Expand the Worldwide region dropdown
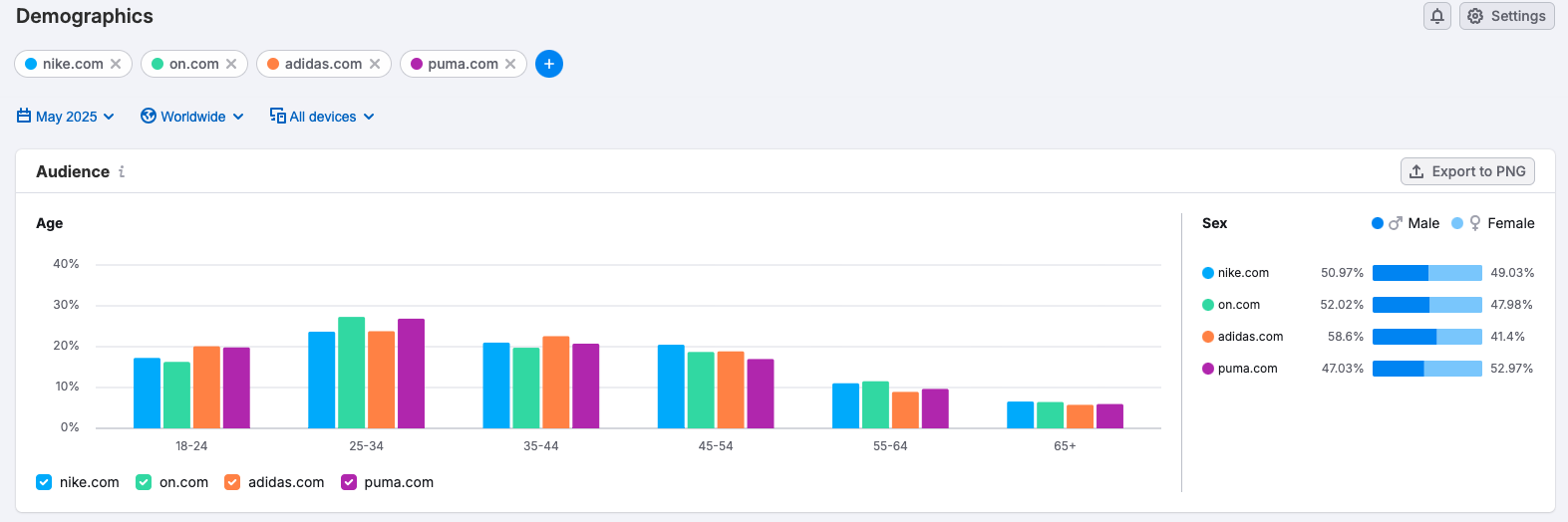1568x522 pixels. [x=192, y=117]
